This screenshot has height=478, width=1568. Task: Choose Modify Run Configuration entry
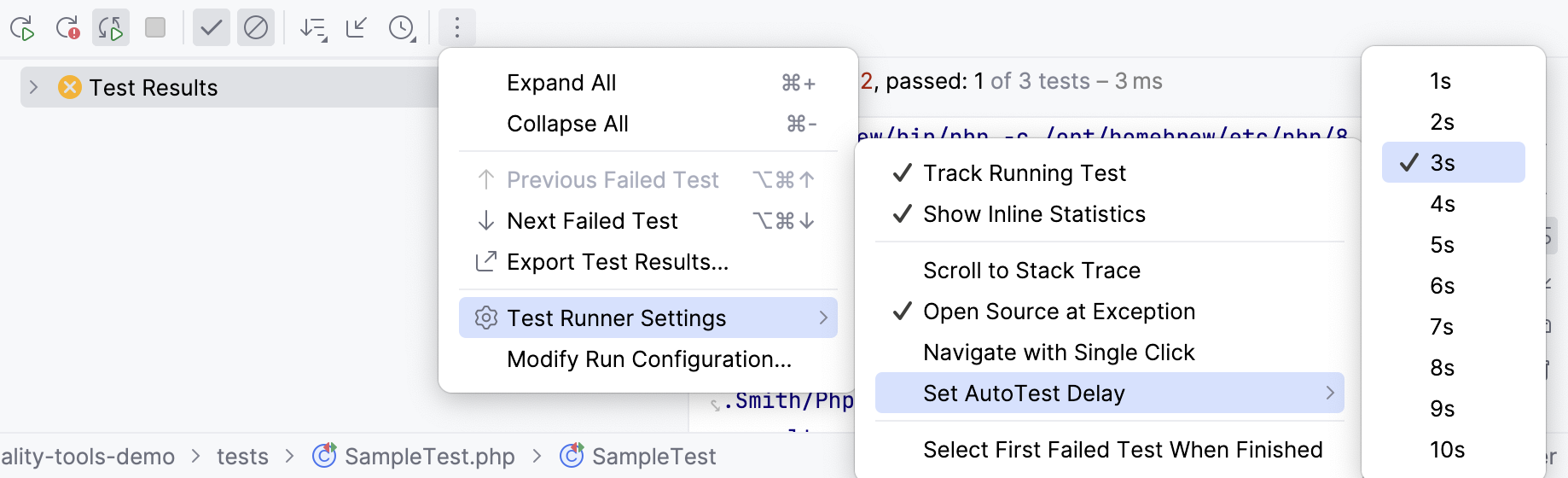pos(648,359)
